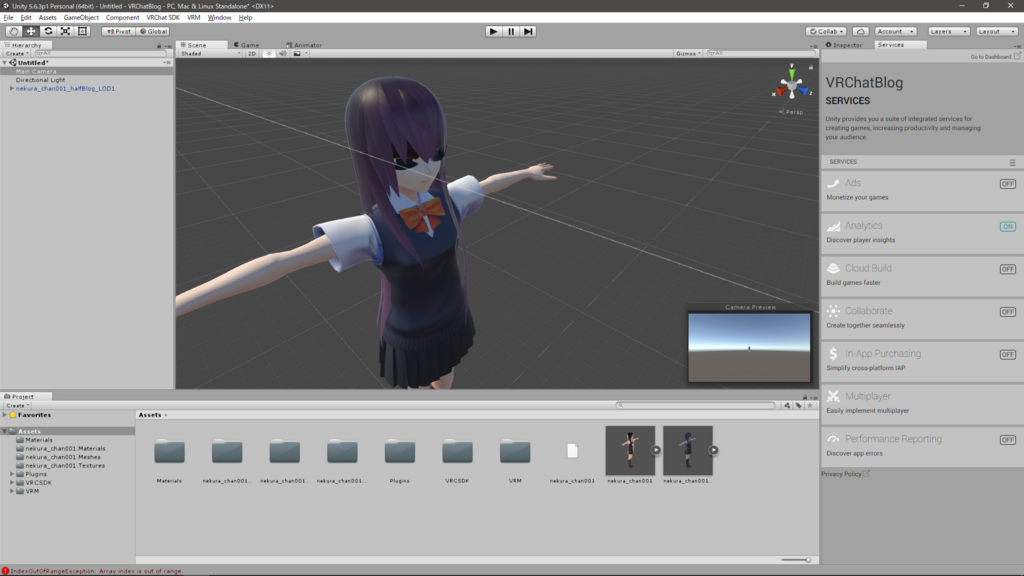Open the Layers dropdown
This screenshot has width=1024, height=576.
(948, 31)
